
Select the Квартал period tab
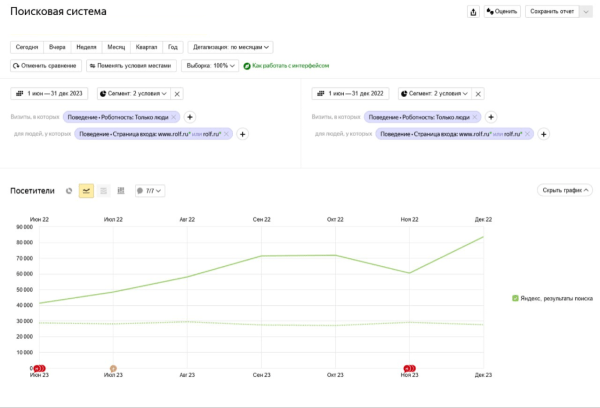pyautogui.click(x=146, y=47)
